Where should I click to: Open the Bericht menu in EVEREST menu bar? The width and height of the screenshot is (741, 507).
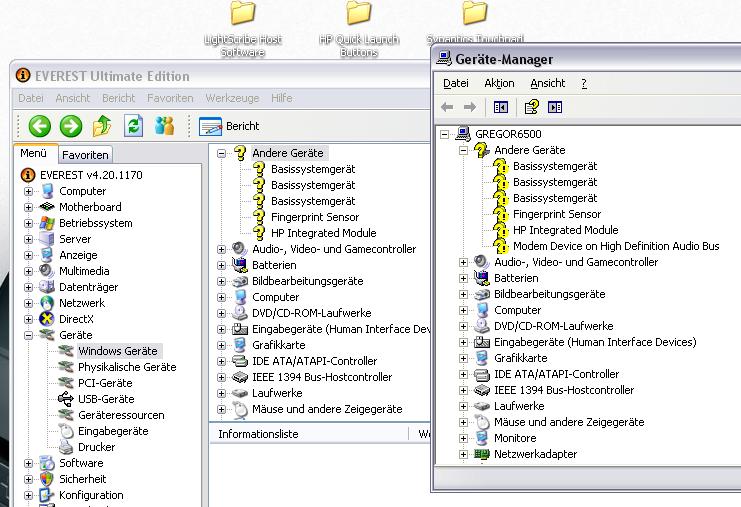pyautogui.click(x=118, y=98)
